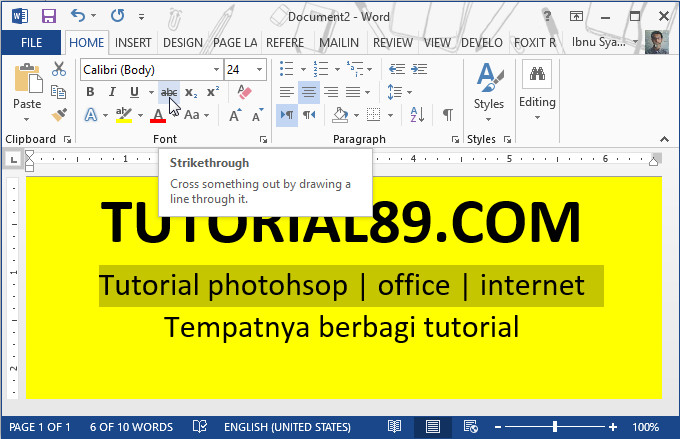Decrease paragraph indent
680x439 pixels.
(397, 69)
